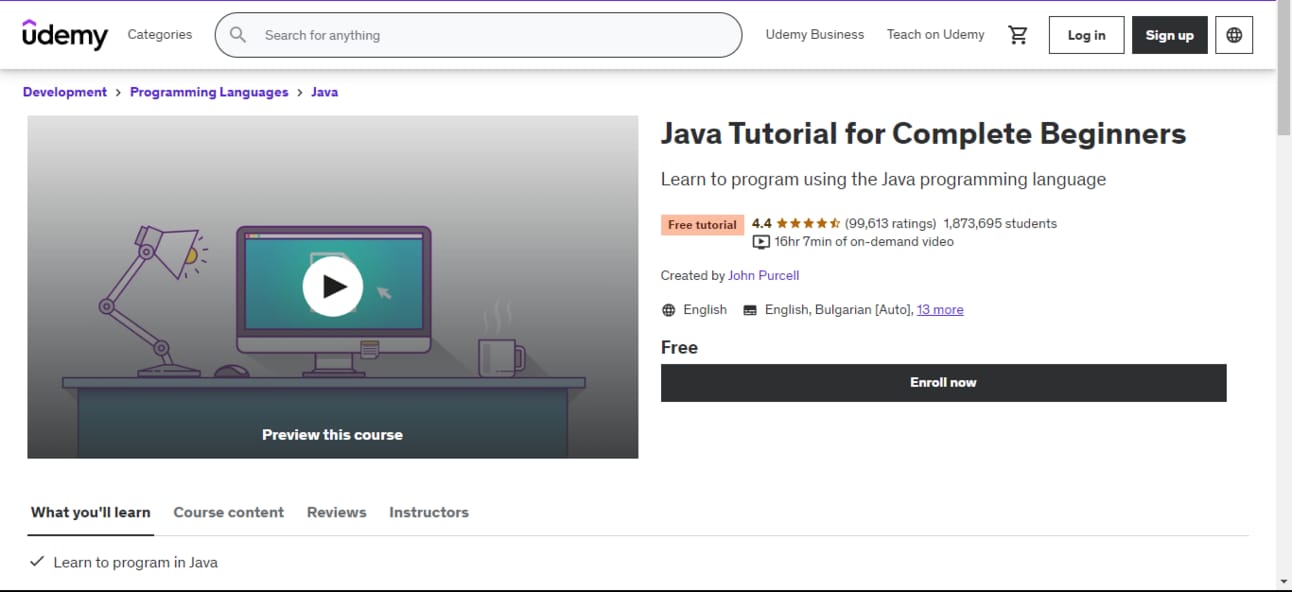
Task: Select the What you'll learn tab
Action: (x=91, y=512)
